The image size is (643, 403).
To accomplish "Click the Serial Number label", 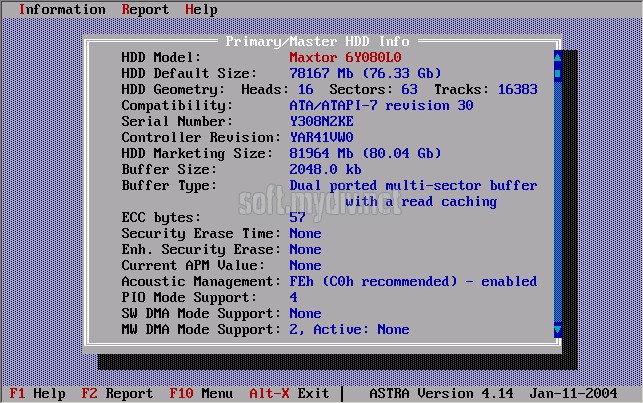I will pyautogui.click(x=177, y=121).
